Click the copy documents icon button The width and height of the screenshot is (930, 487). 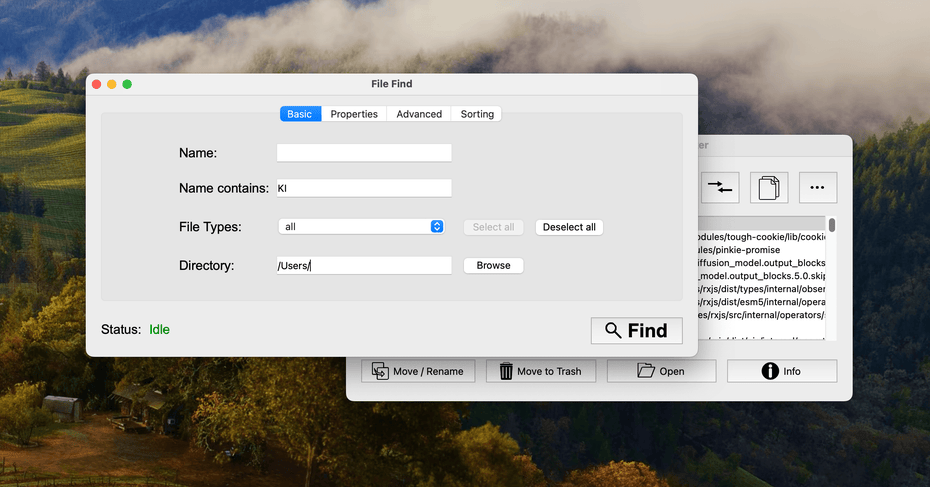tap(769, 187)
